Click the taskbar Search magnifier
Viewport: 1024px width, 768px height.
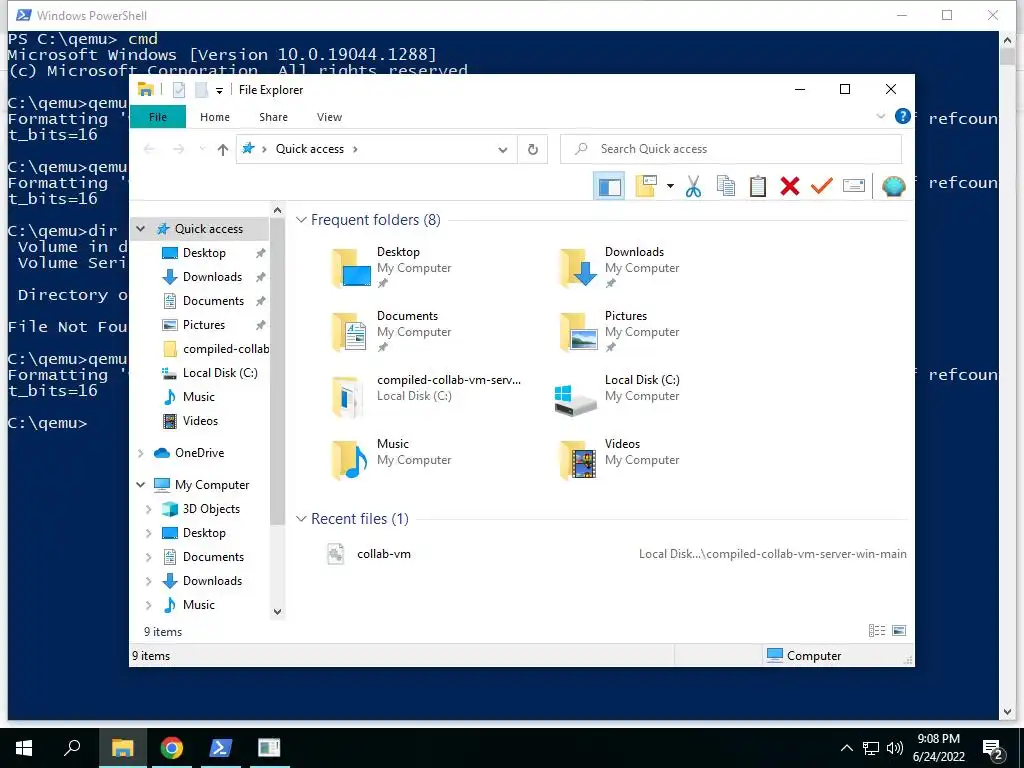(72, 748)
